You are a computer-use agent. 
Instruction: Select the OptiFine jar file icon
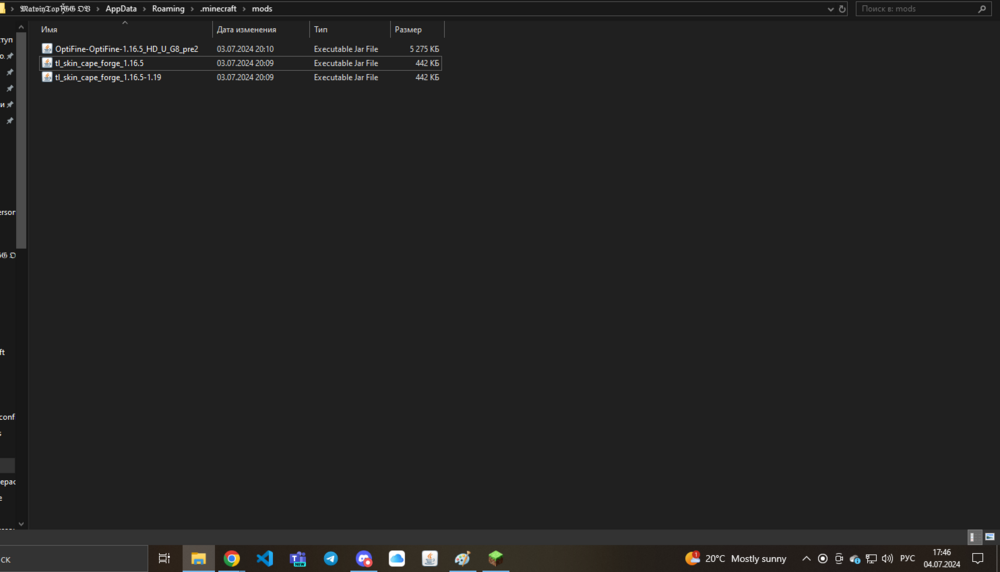click(x=47, y=48)
